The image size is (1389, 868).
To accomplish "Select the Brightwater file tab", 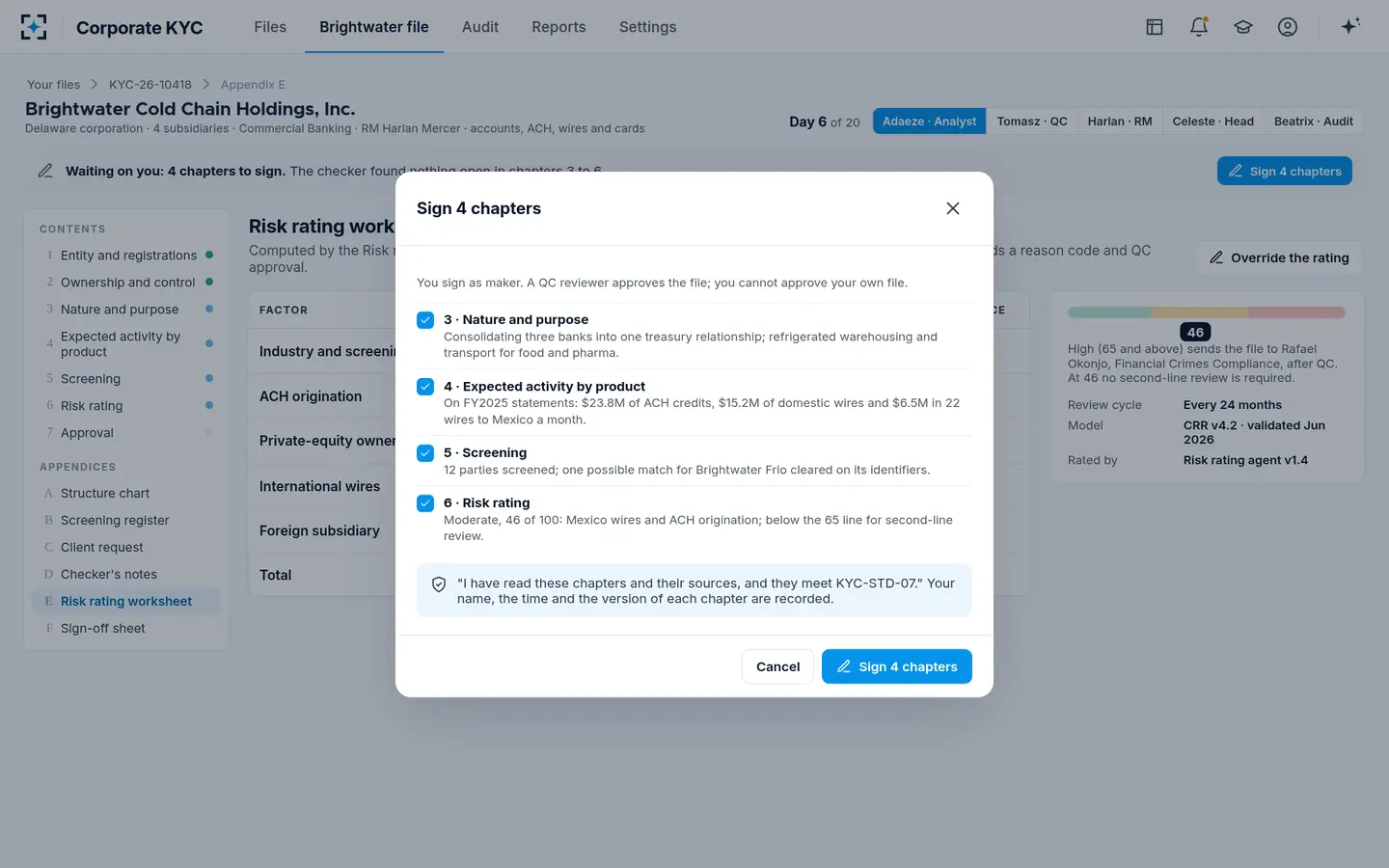I will click(x=374, y=27).
